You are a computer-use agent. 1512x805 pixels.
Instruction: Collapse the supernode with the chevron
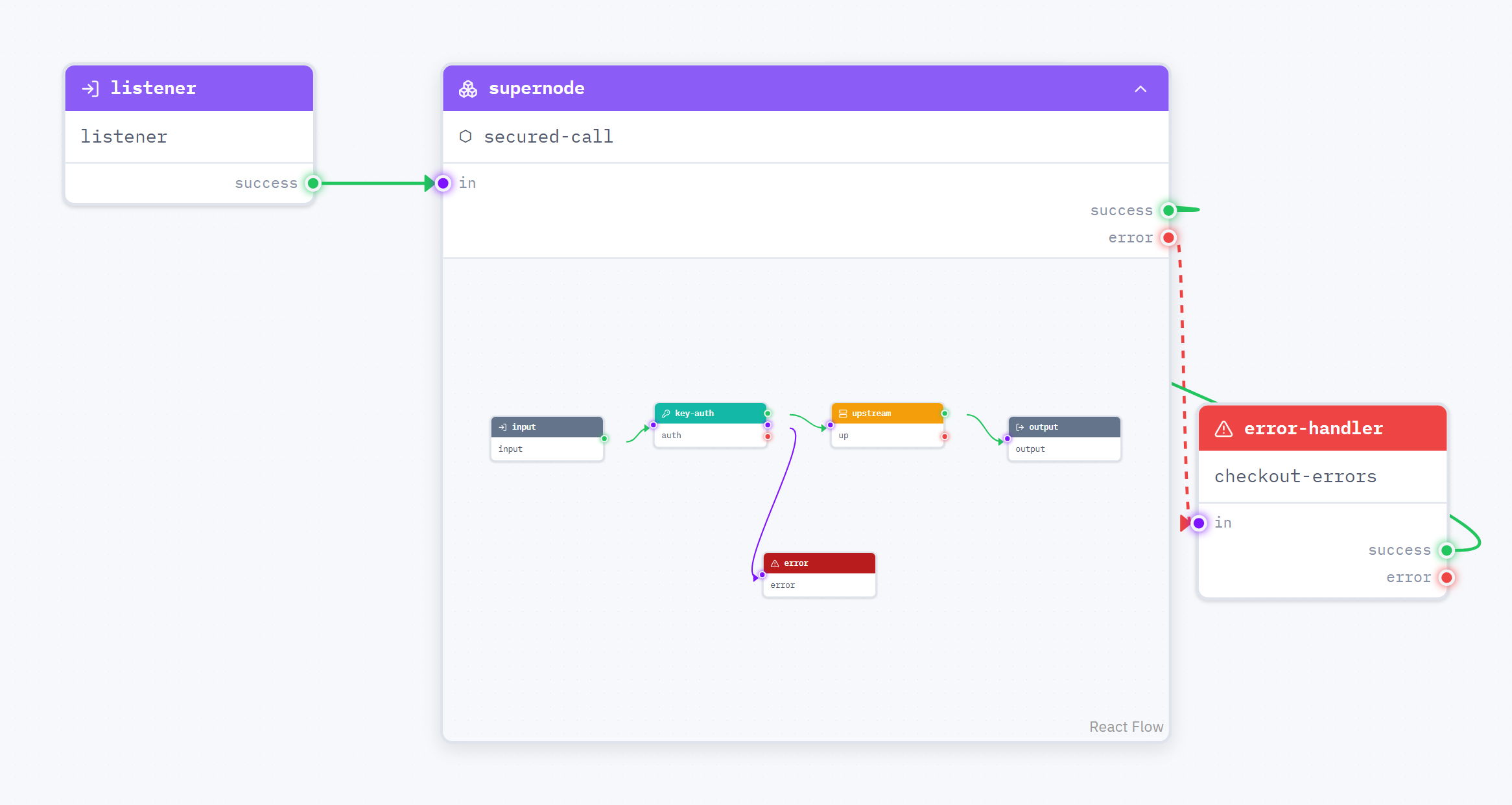pyautogui.click(x=1140, y=89)
